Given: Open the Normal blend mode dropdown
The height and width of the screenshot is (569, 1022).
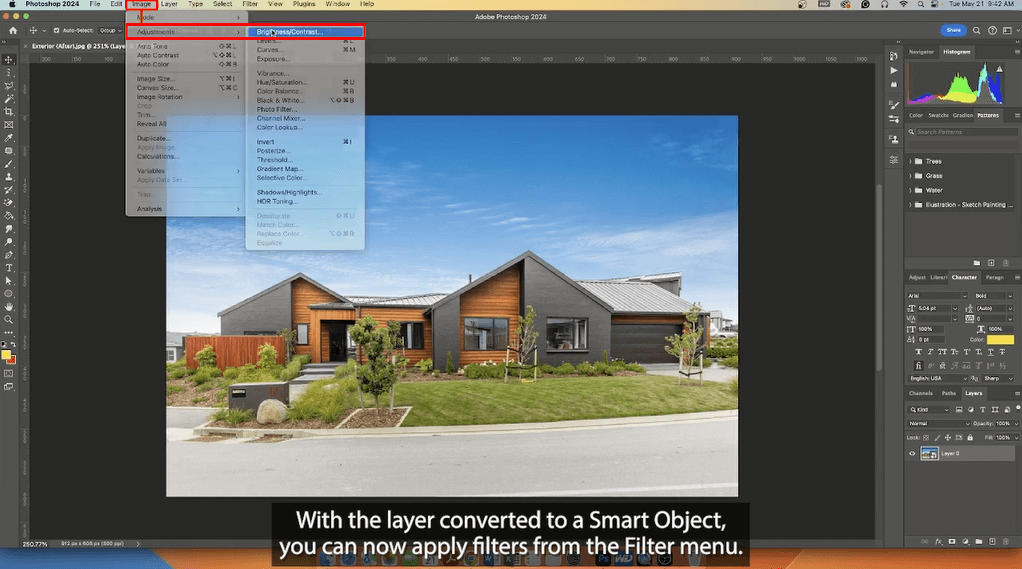Looking at the screenshot, I should (939, 424).
